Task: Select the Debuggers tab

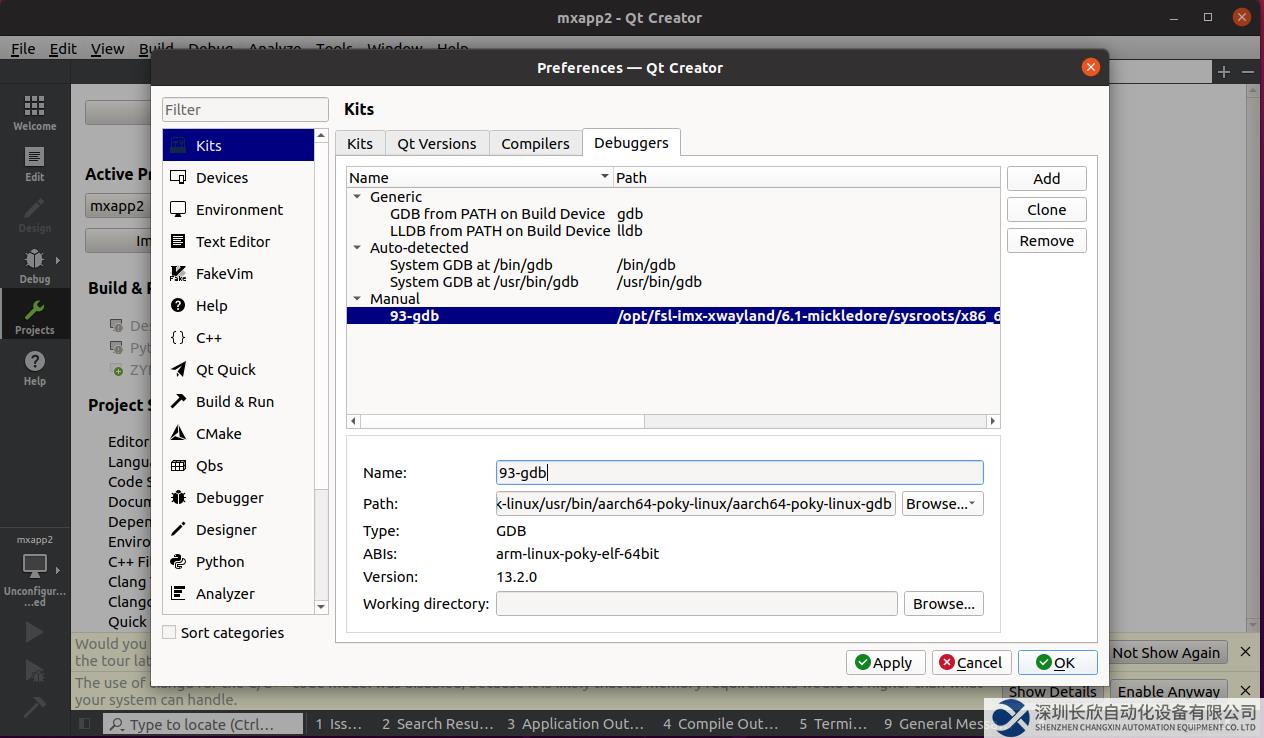Action: pyautogui.click(x=631, y=142)
